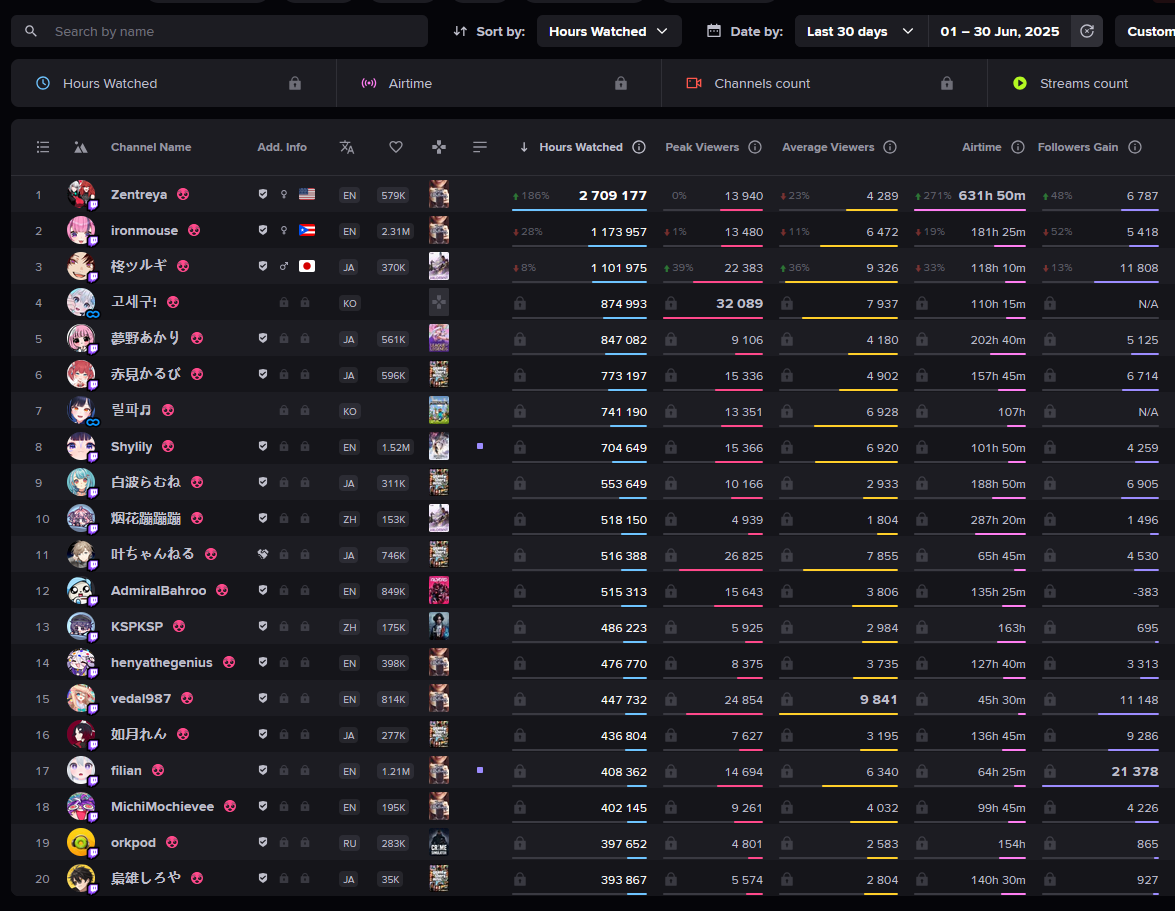This screenshot has height=911, width=1175.
Task: Click the 2 709 177 hours watched value
Action: [x=612, y=196]
